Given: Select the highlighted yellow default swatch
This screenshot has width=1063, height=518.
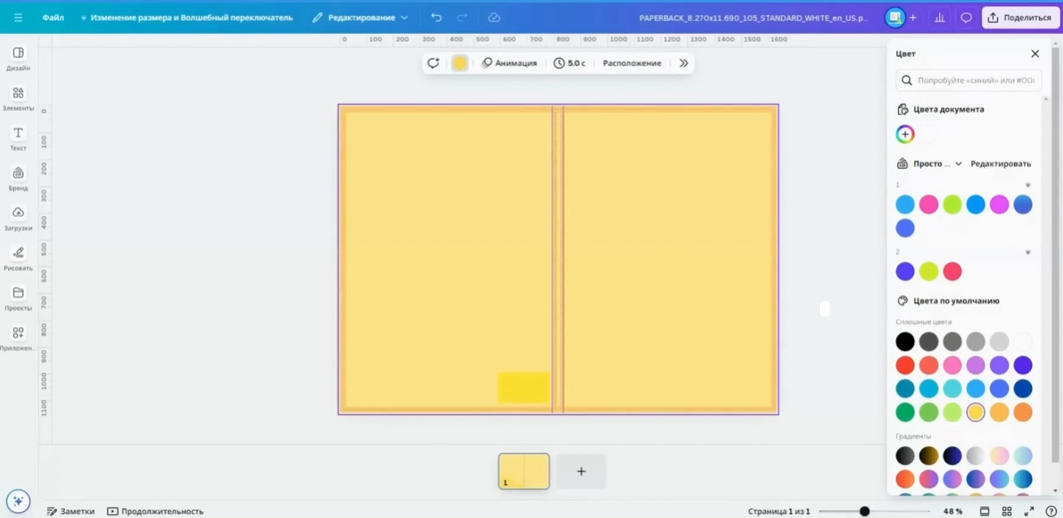Looking at the screenshot, I should point(976,412).
